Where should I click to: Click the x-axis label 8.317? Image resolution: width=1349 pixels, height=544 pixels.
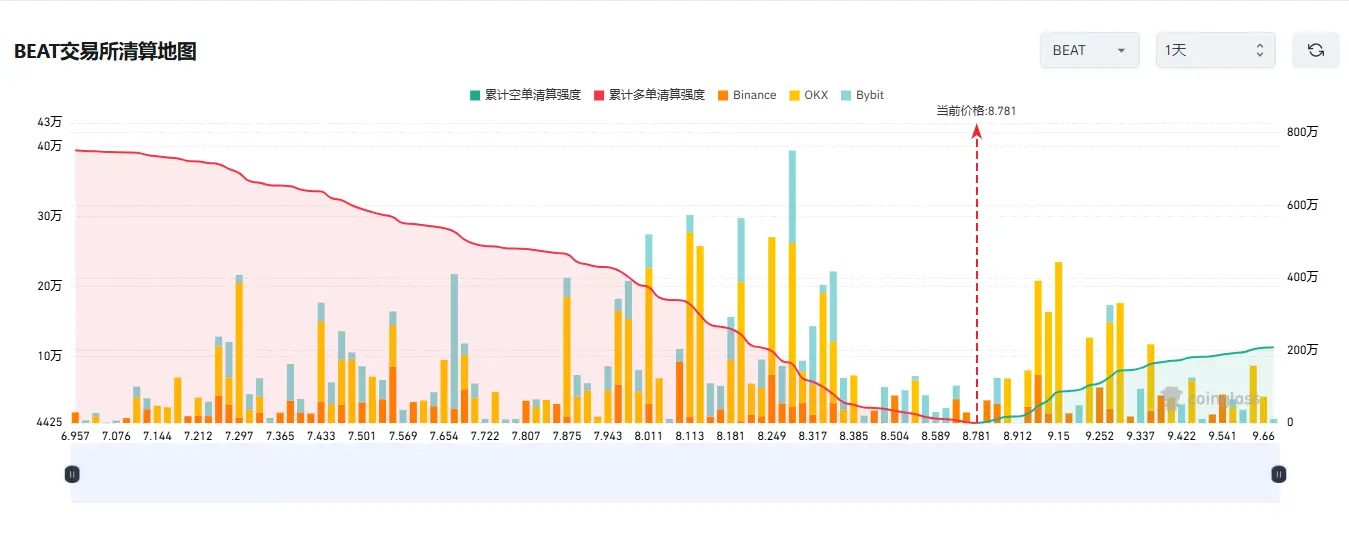pyautogui.click(x=812, y=436)
